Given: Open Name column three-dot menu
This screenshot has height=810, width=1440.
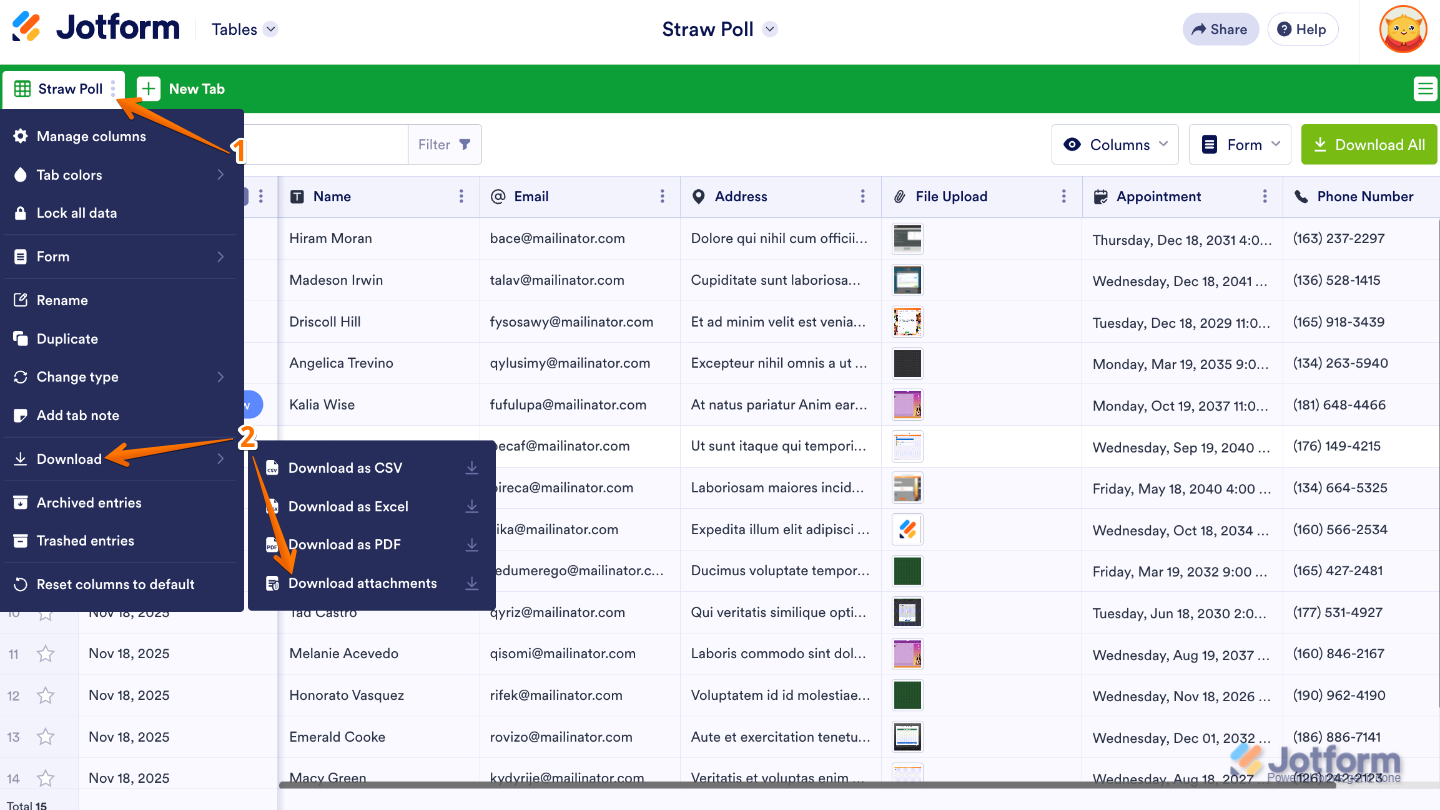Looking at the screenshot, I should (x=461, y=197).
